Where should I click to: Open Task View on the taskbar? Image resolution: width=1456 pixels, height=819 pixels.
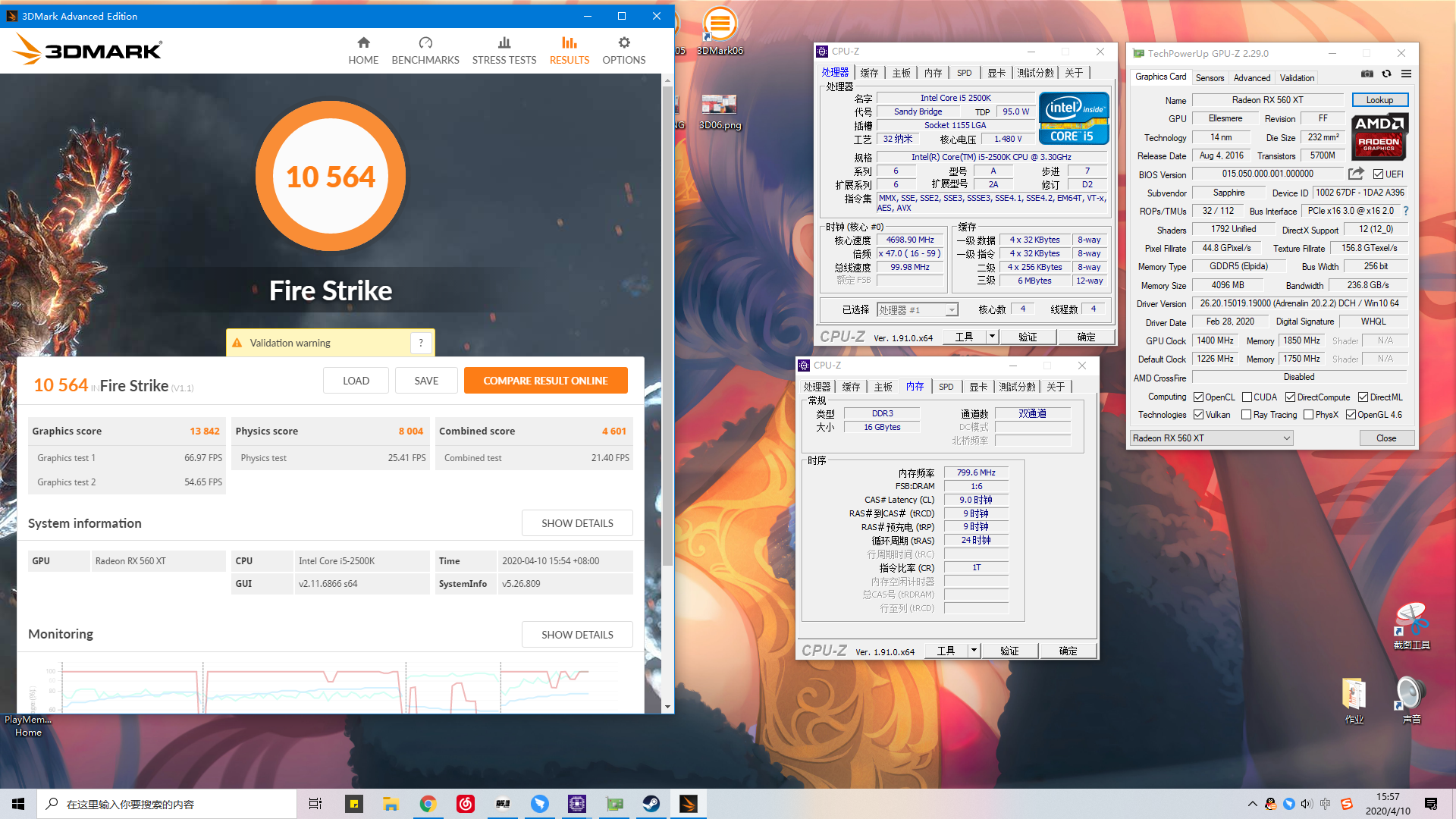(x=315, y=804)
